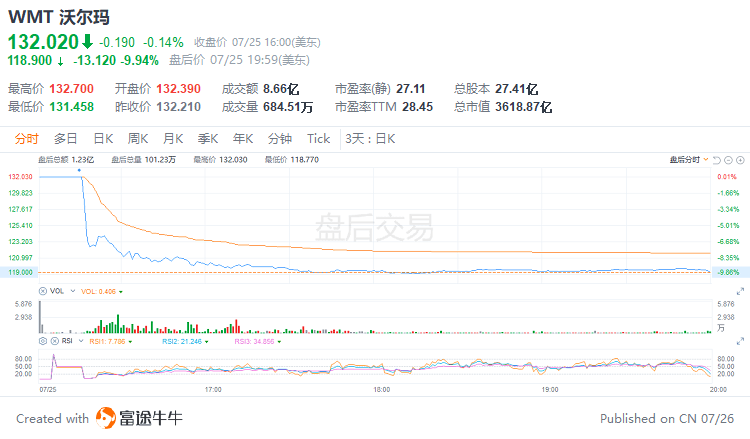Switch to the 季K tab

pyautogui.click(x=208, y=139)
